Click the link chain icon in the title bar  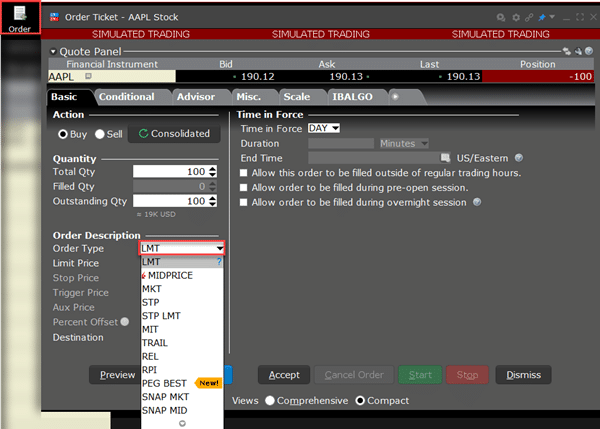pos(528,18)
